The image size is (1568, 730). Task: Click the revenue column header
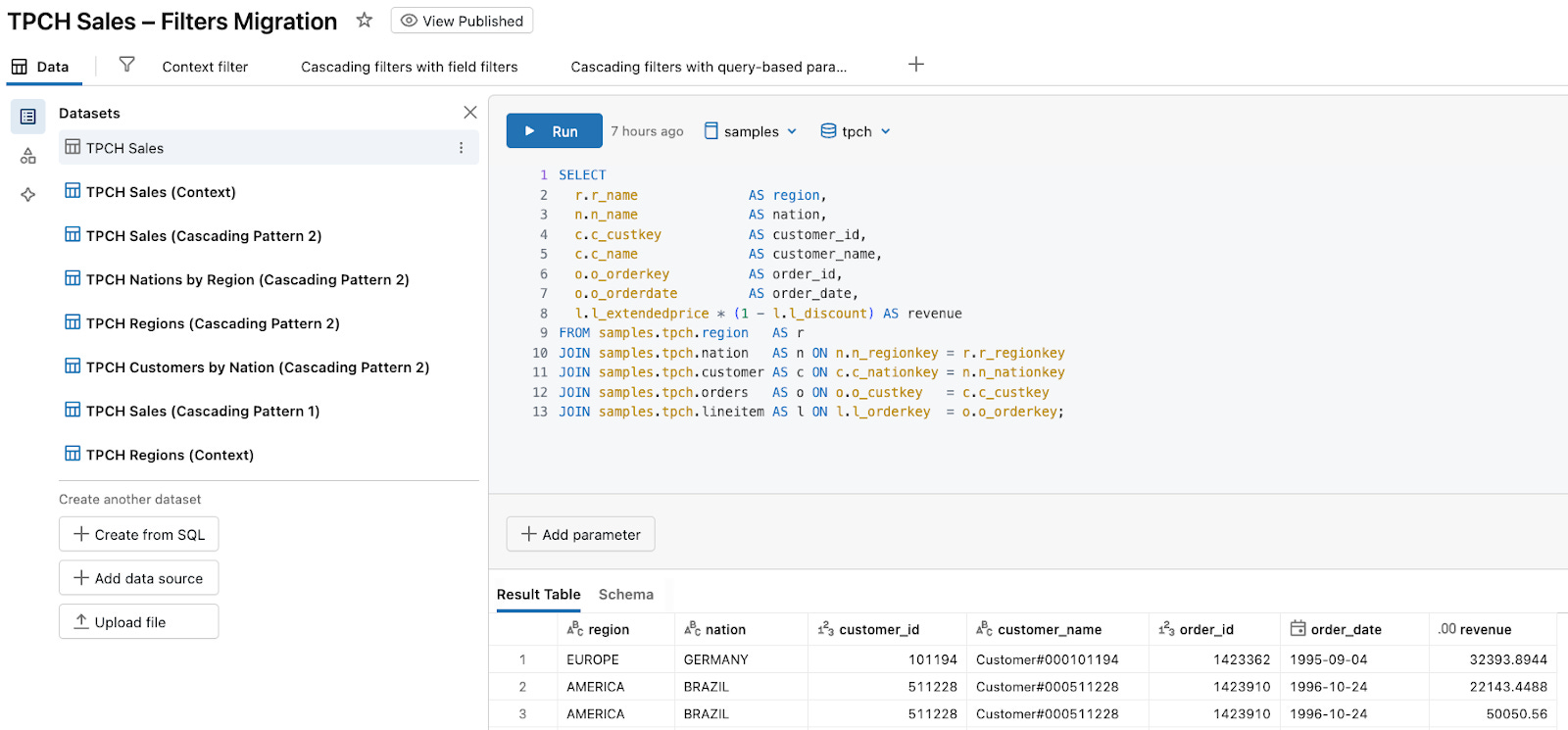(x=1493, y=629)
